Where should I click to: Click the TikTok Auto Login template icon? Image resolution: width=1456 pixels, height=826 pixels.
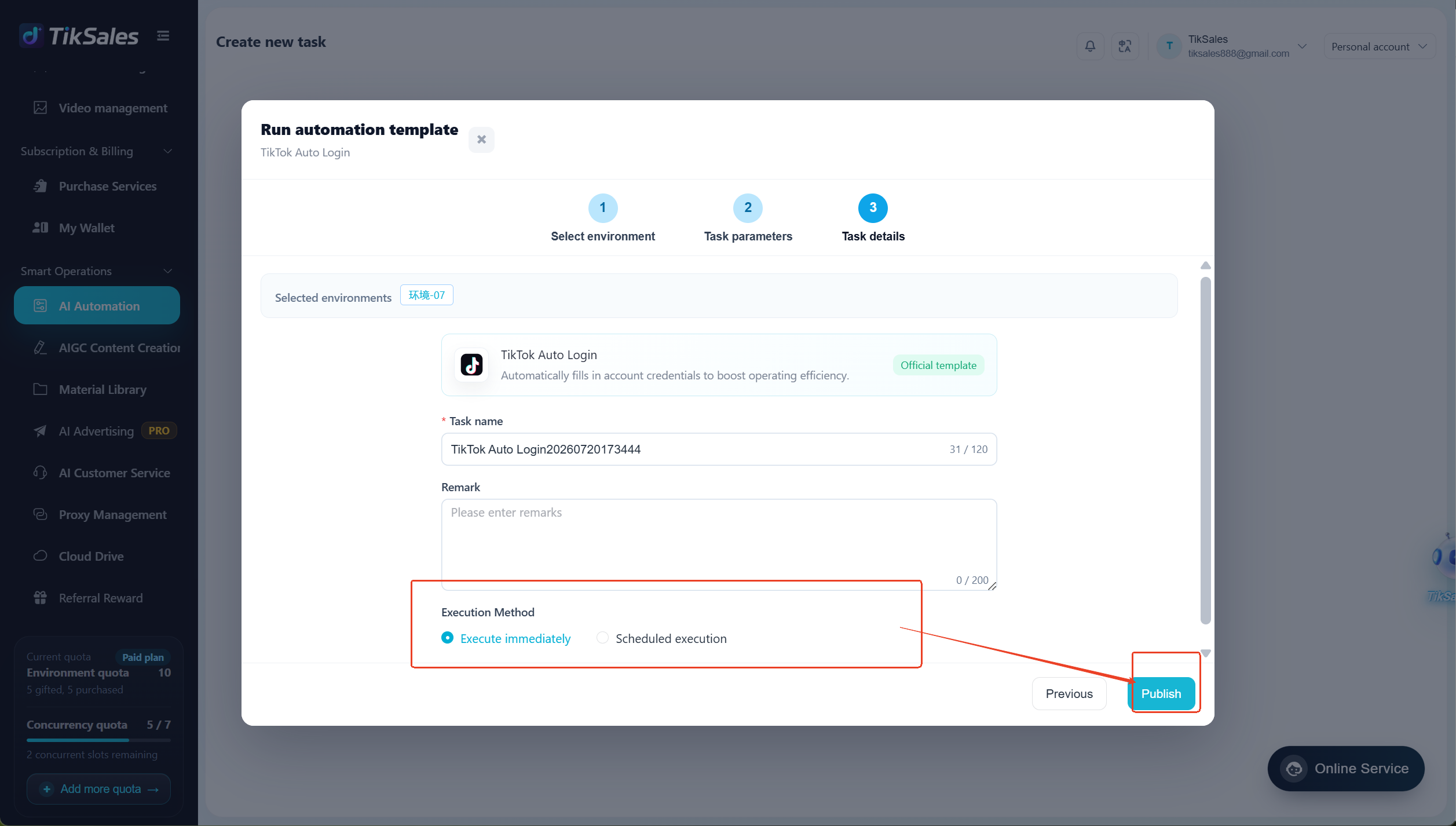pyautogui.click(x=471, y=365)
